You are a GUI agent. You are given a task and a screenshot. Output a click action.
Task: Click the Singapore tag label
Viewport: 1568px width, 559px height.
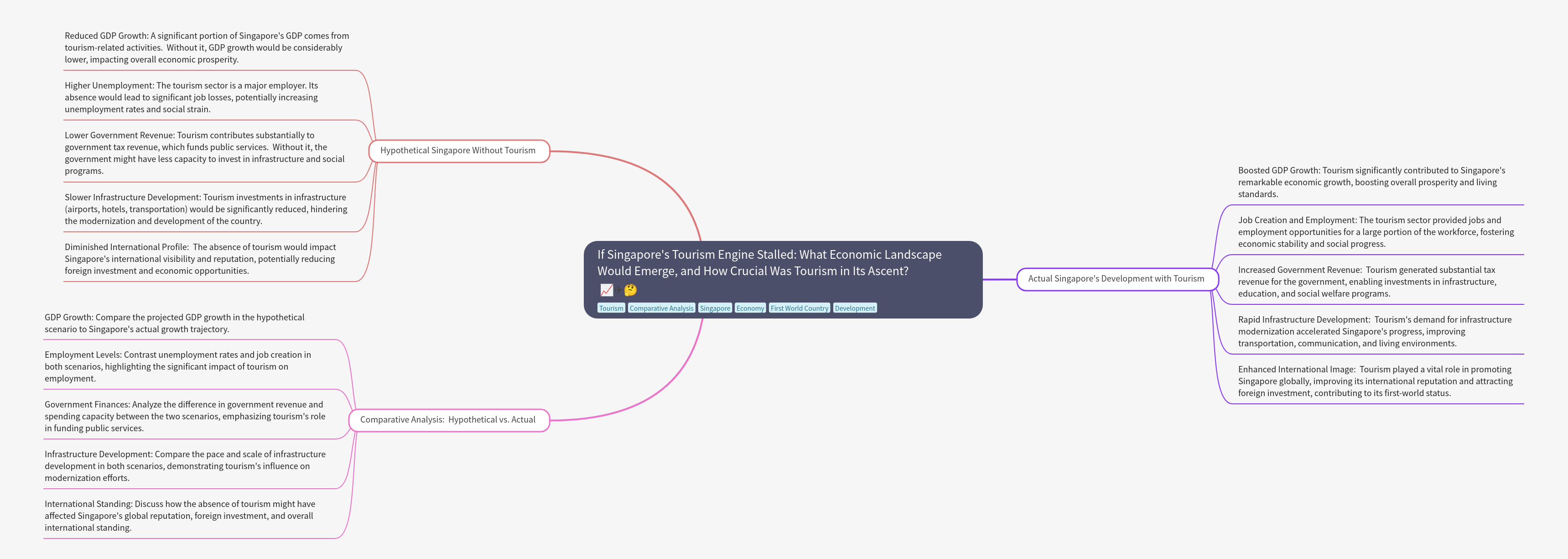click(x=715, y=308)
